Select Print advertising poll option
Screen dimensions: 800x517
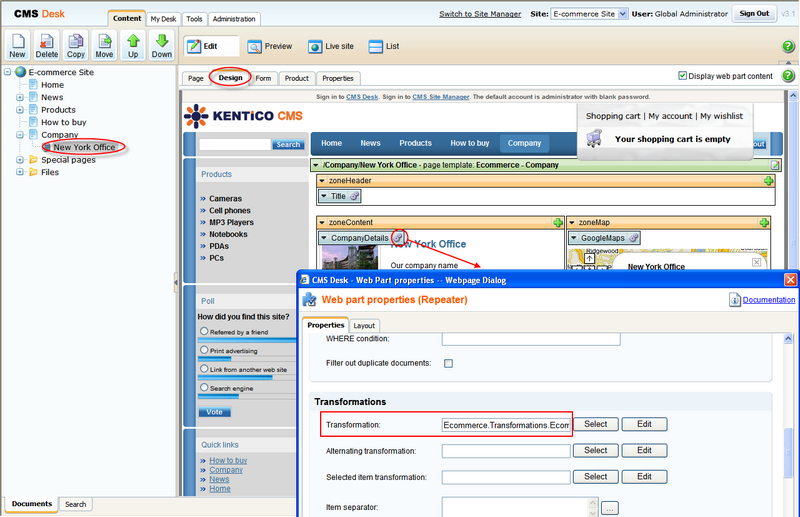pyautogui.click(x=204, y=350)
